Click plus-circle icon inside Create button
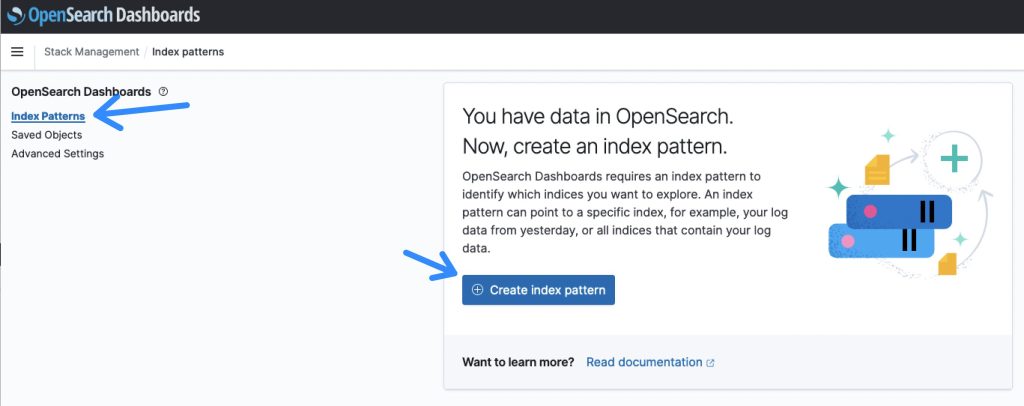 [477, 290]
